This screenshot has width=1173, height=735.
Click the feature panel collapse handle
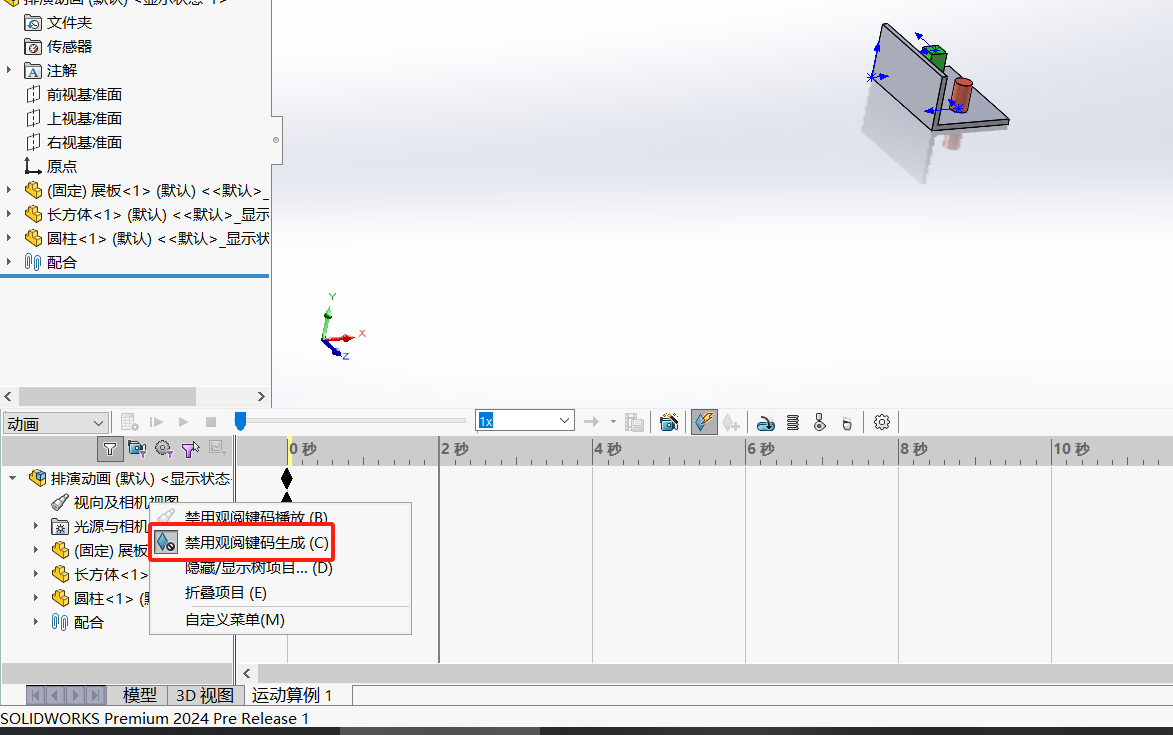pyautogui.click(x=277, y=140)
